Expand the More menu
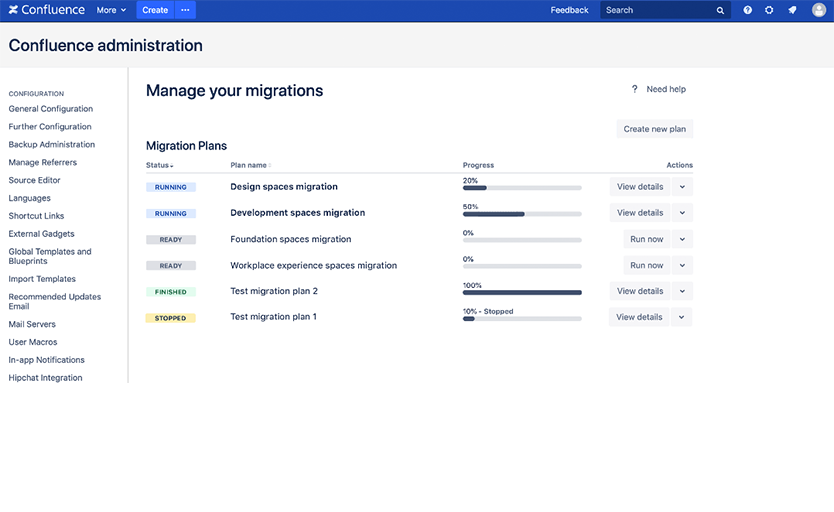The height and width of the screenshot is (512, 834). [111, 10]
